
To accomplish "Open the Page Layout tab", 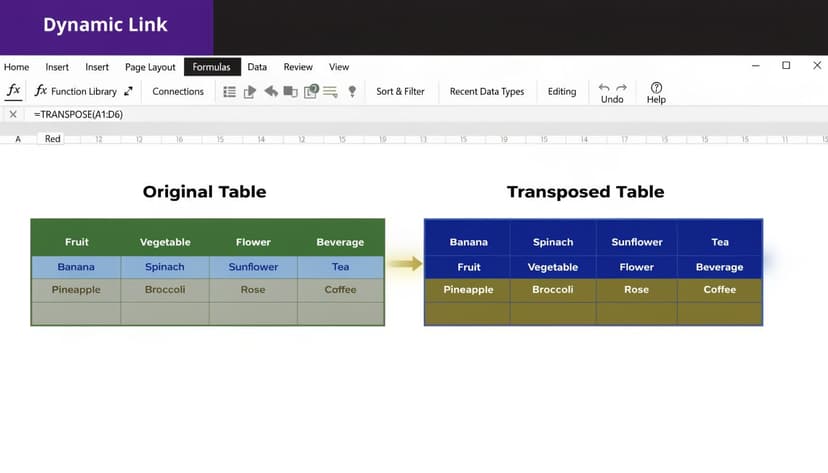I will tap(150, 67).
